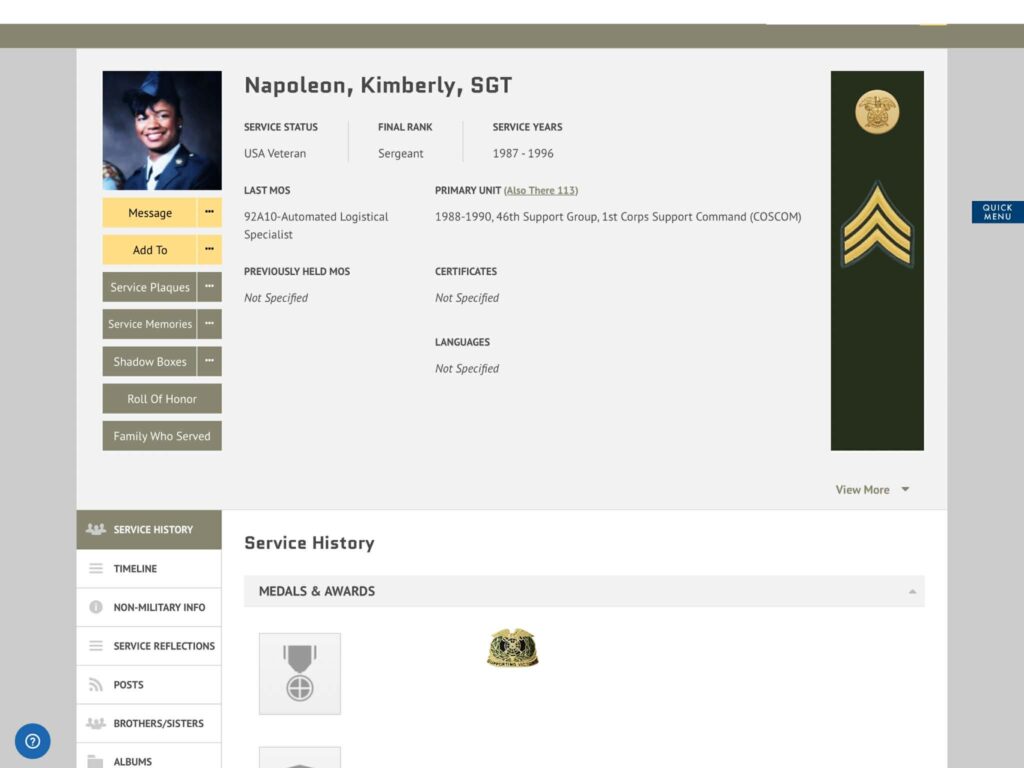This screenshot has width=1024, height=768.
Task: Open the Roll Of Honor page
Action: click(162, 399)
